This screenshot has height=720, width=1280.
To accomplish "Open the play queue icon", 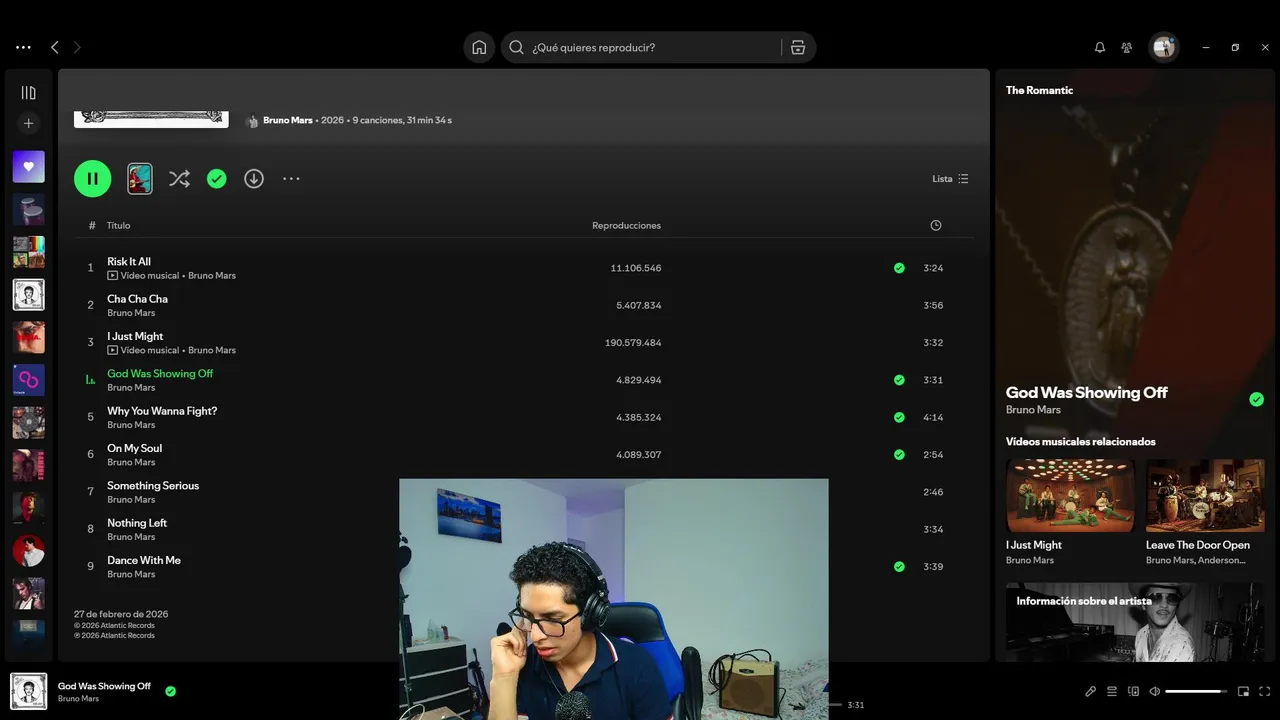I will point(1112,691).
